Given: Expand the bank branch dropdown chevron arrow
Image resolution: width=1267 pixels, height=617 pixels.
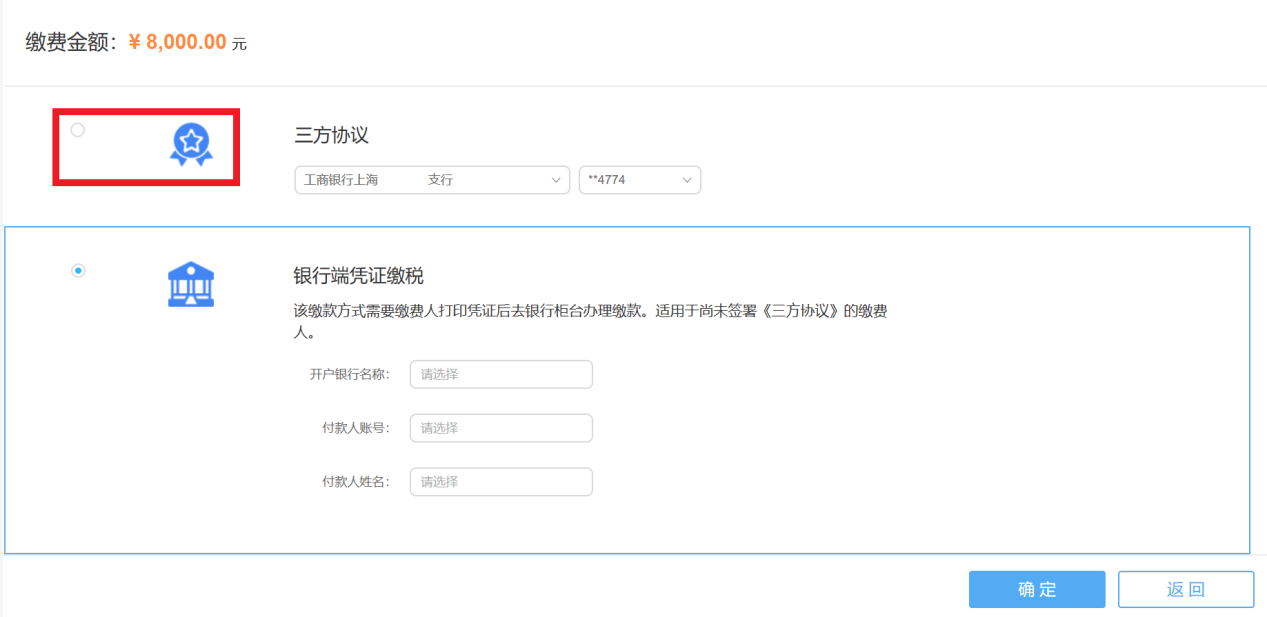Looking at the screenshot, I should (556, 180).
